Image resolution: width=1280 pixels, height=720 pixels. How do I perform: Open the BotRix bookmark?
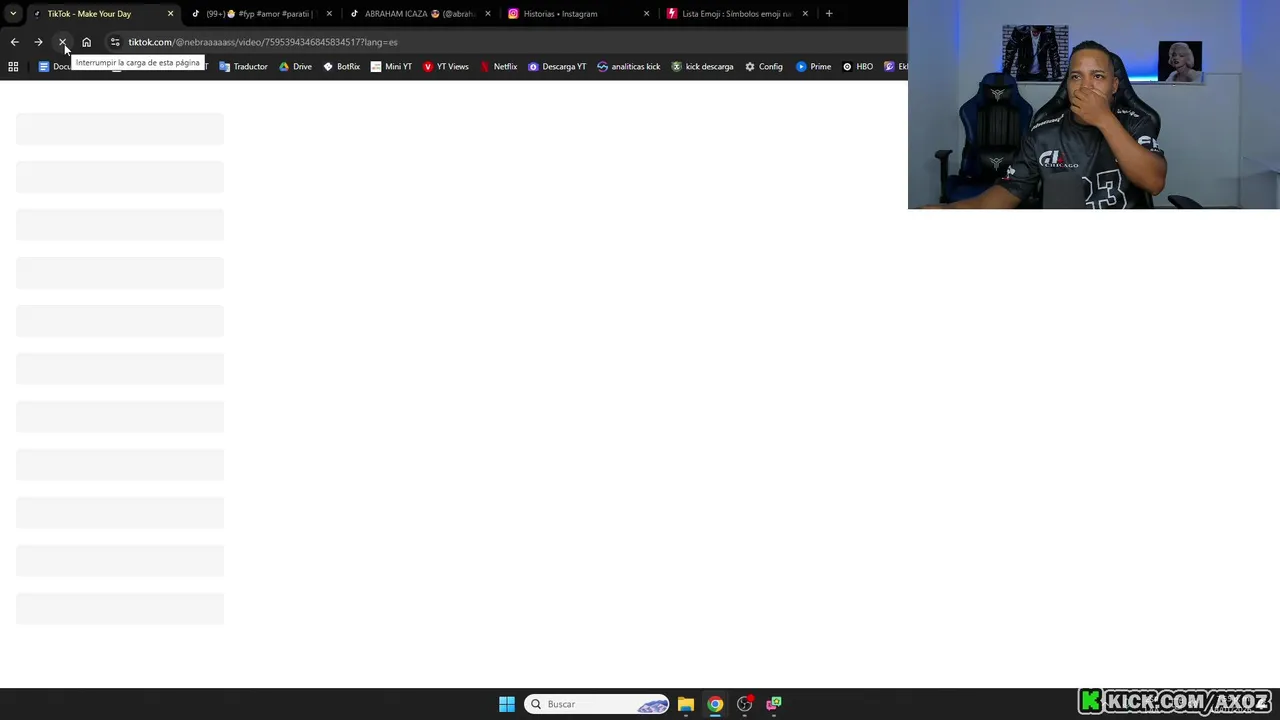[x=341, y=67]
